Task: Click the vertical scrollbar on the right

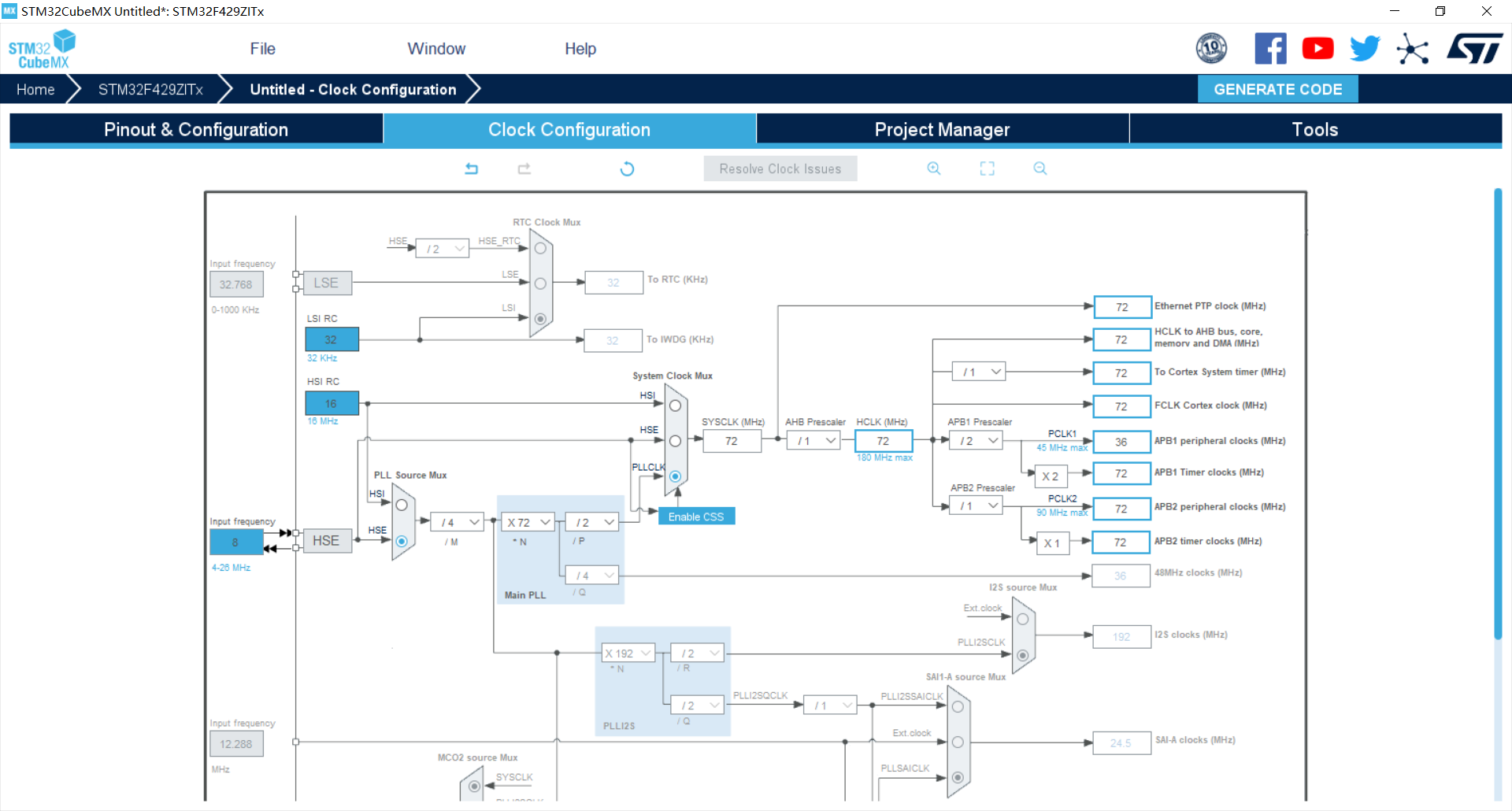Action: [1498, 413]
